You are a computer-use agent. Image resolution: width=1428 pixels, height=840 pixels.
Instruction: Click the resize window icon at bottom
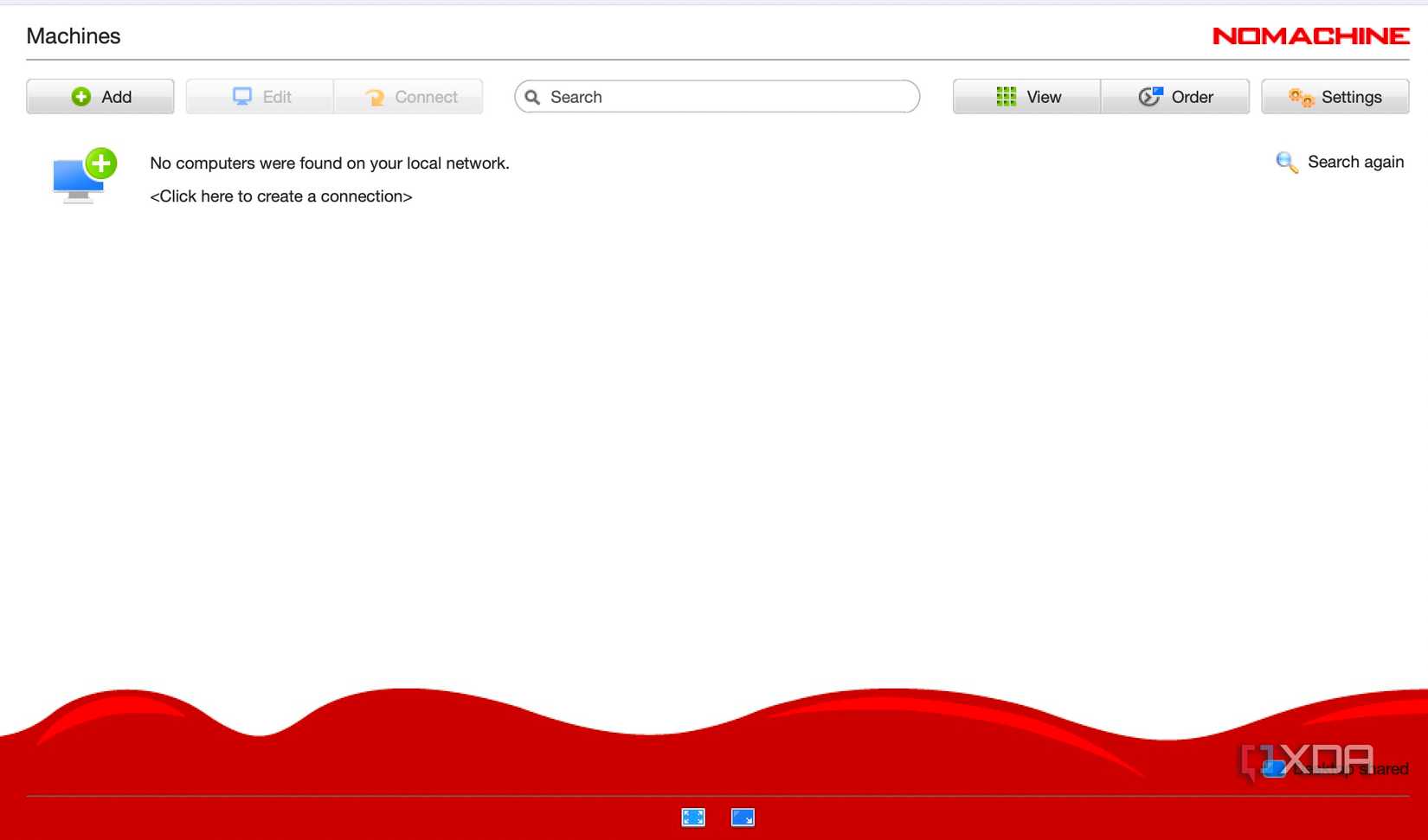743,818
